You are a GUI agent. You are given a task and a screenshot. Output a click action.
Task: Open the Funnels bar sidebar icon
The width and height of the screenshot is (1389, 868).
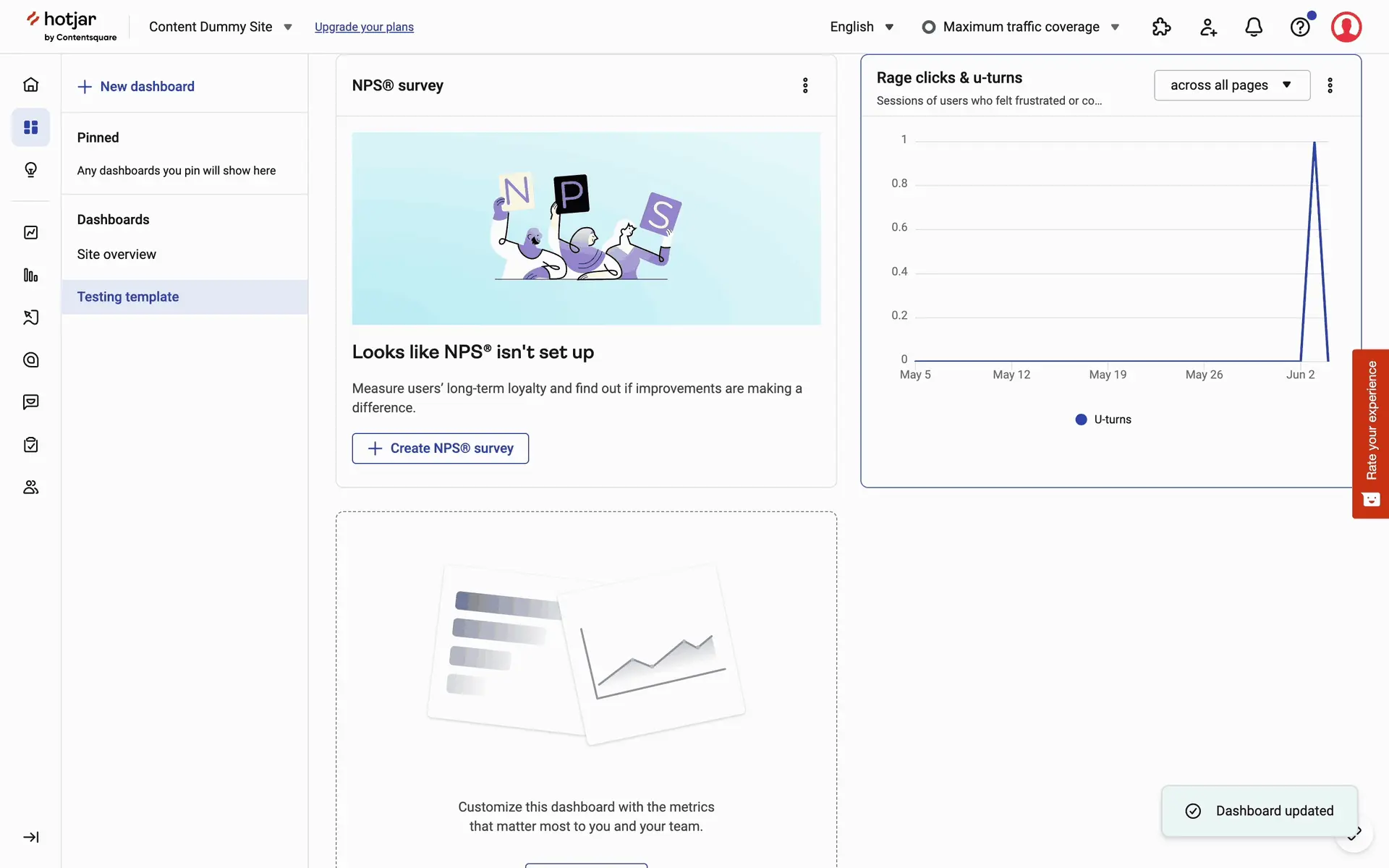(x=30, y=275)
